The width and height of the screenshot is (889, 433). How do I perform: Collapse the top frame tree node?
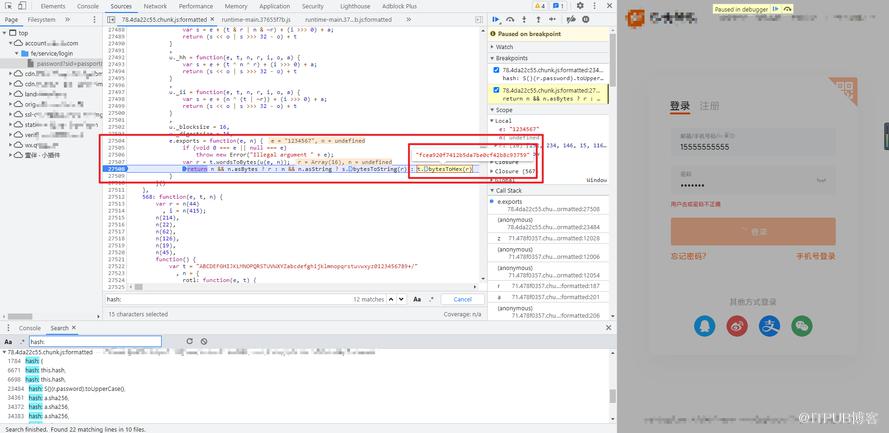tap(5, 33)
